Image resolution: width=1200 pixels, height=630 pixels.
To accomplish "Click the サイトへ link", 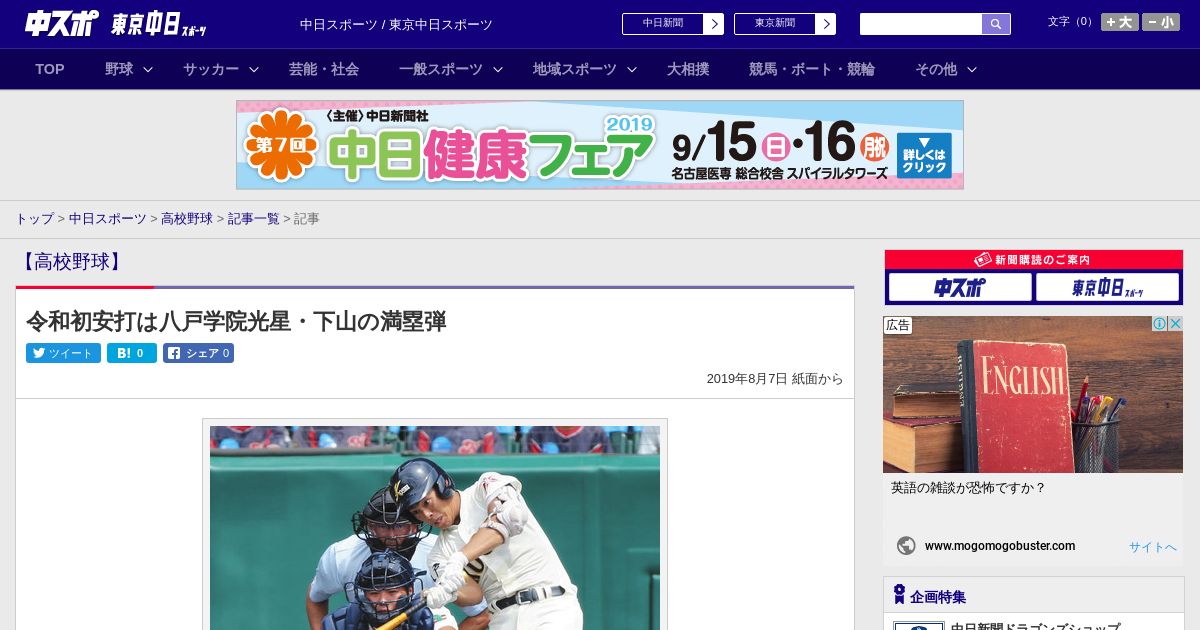I will [x=1153, y=547].
